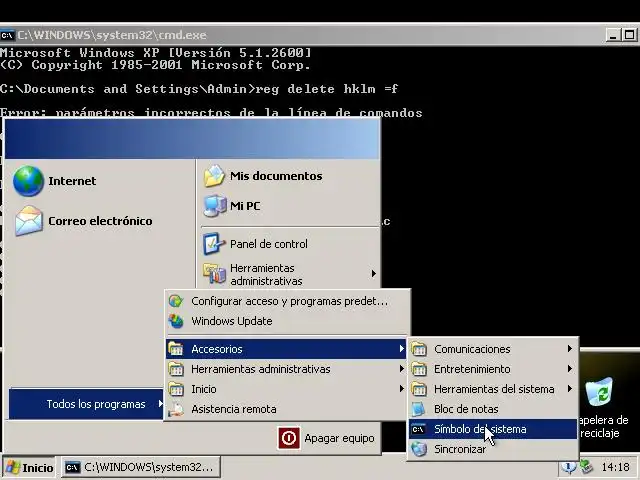Click the Recycle Bin desktop icon

click(x=599, y=392)
